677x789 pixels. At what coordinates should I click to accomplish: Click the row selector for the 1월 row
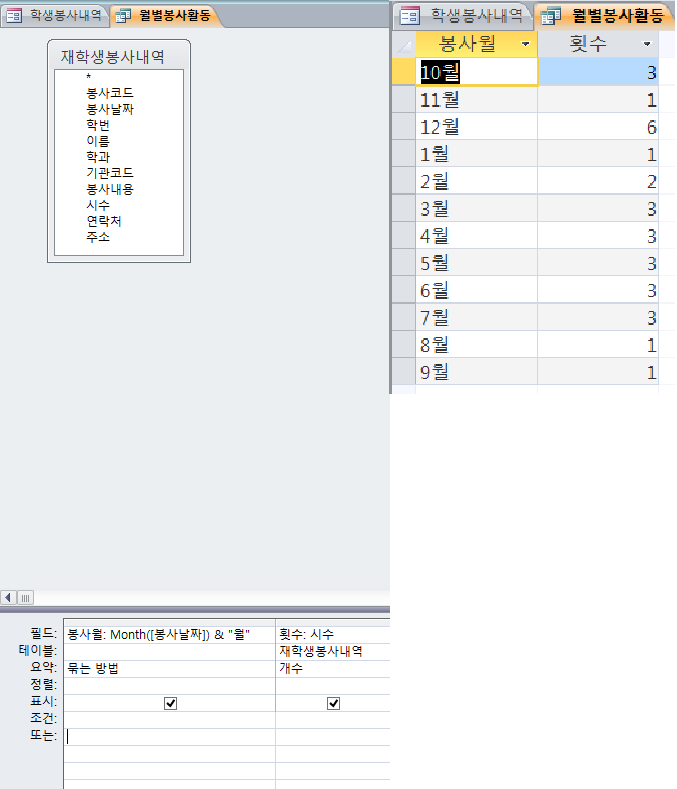(403, 155)
